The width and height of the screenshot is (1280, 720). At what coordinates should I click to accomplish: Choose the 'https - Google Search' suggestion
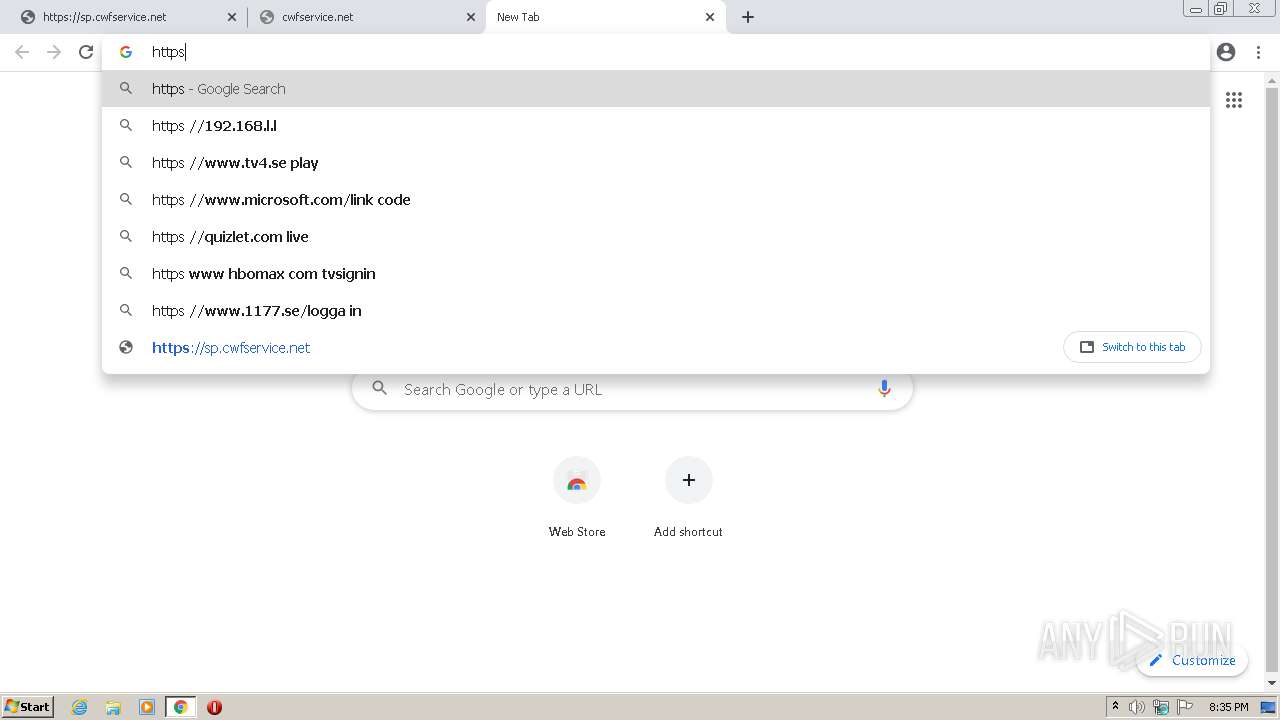click(x=655, y=89)
